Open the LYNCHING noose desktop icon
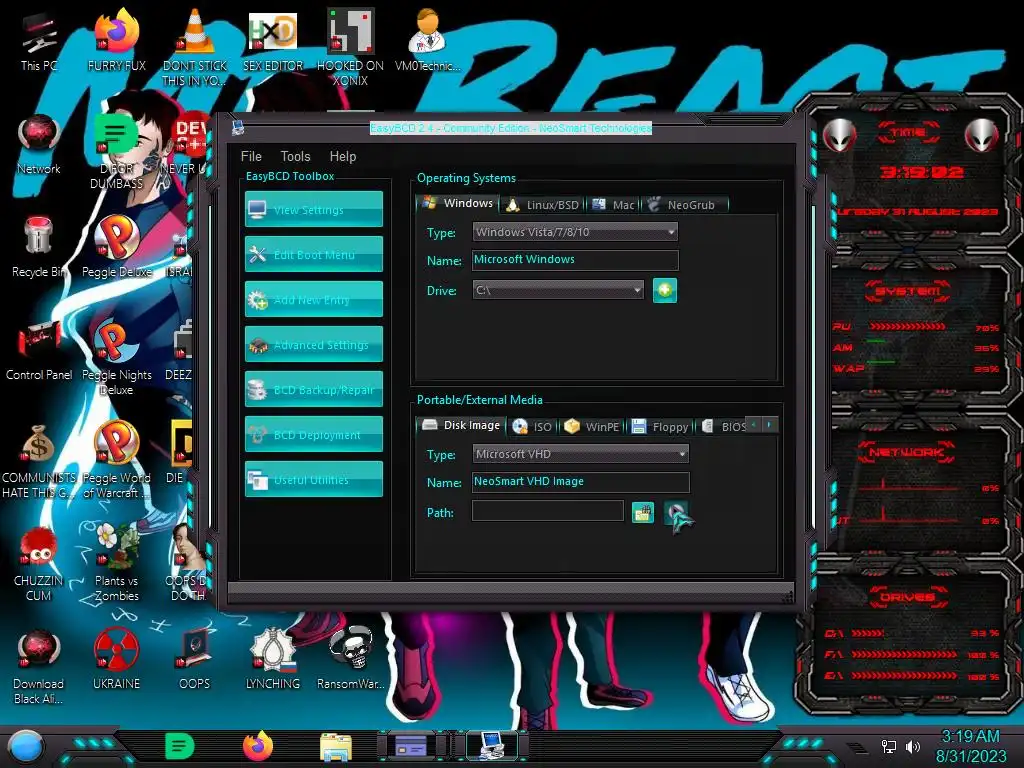 [273, 658]
